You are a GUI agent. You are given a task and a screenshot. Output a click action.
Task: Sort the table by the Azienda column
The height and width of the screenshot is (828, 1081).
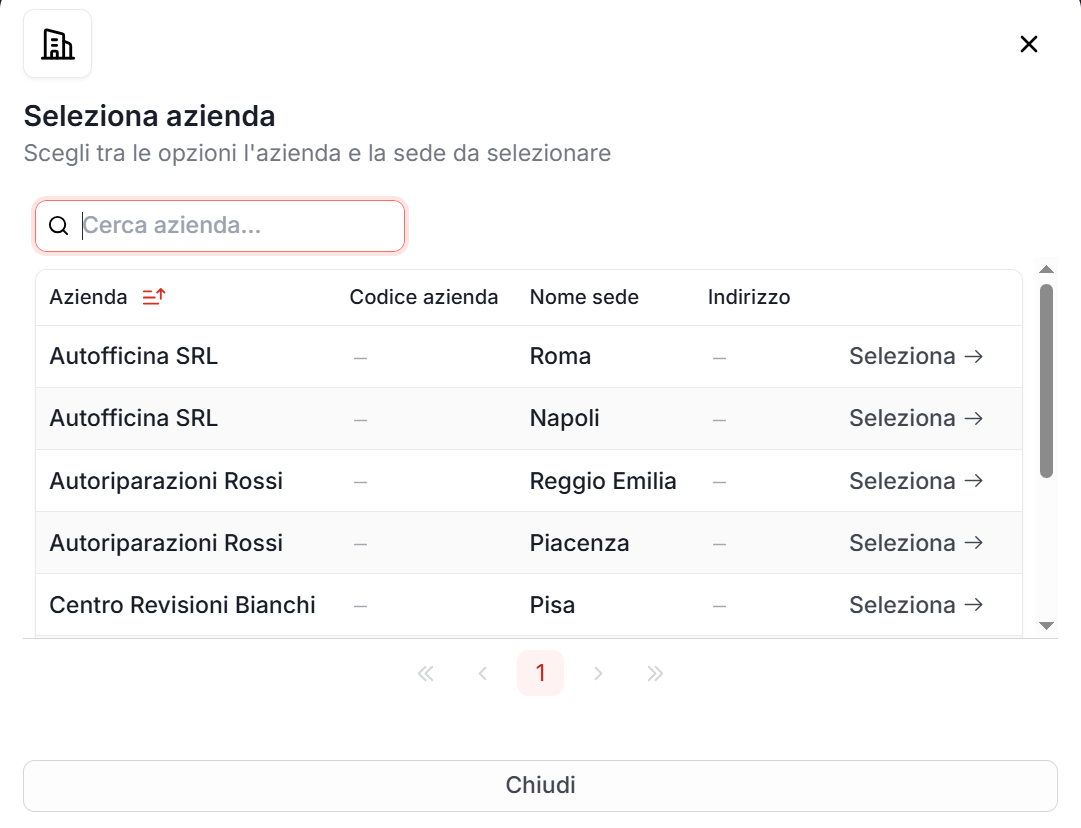[88, 297]
